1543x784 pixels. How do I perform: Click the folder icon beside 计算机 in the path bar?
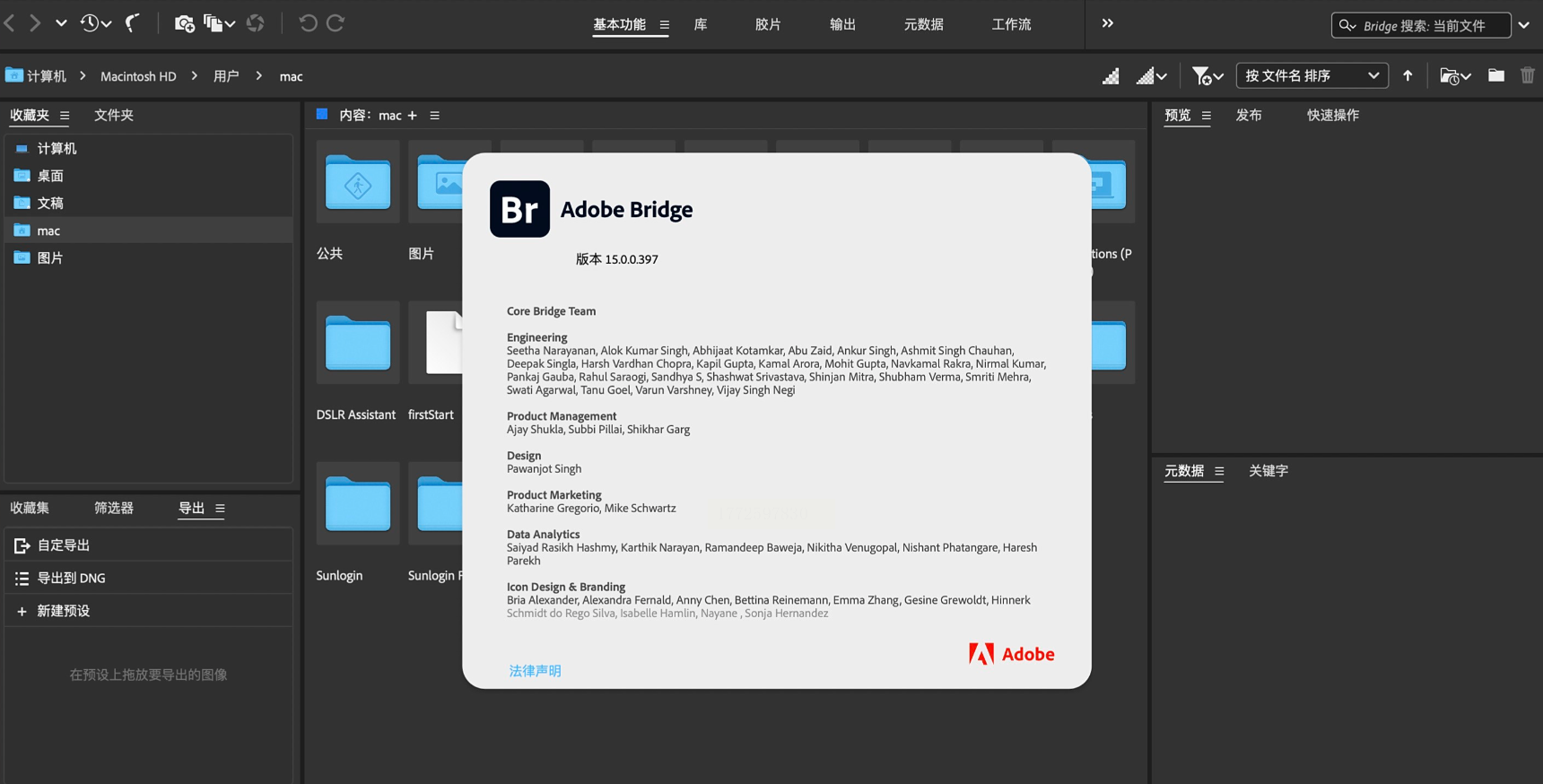click(13, 75)
